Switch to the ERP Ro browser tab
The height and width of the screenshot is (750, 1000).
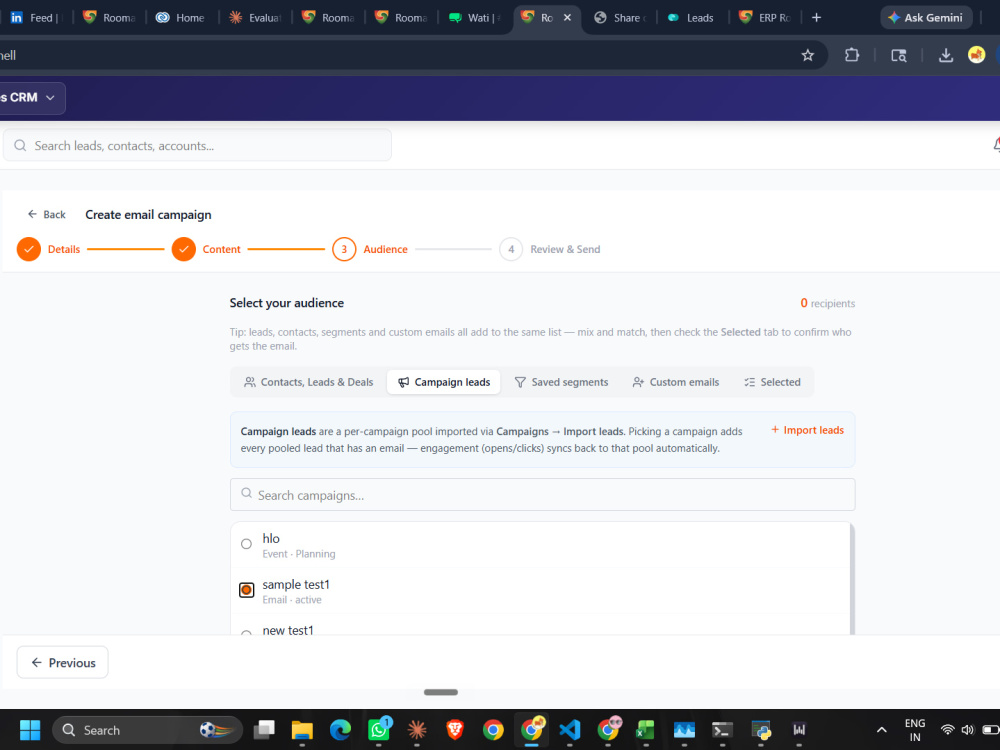pos(765,18)
